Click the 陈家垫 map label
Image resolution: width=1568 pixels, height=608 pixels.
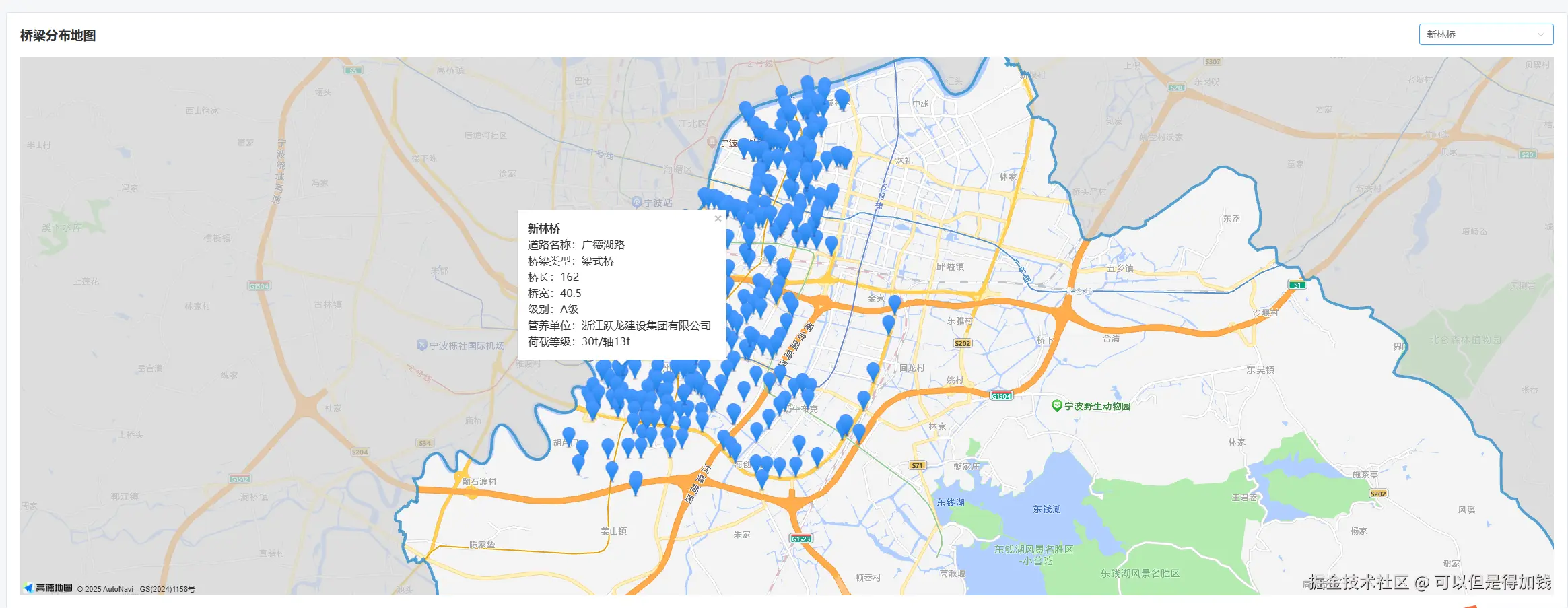click(482, 544)
